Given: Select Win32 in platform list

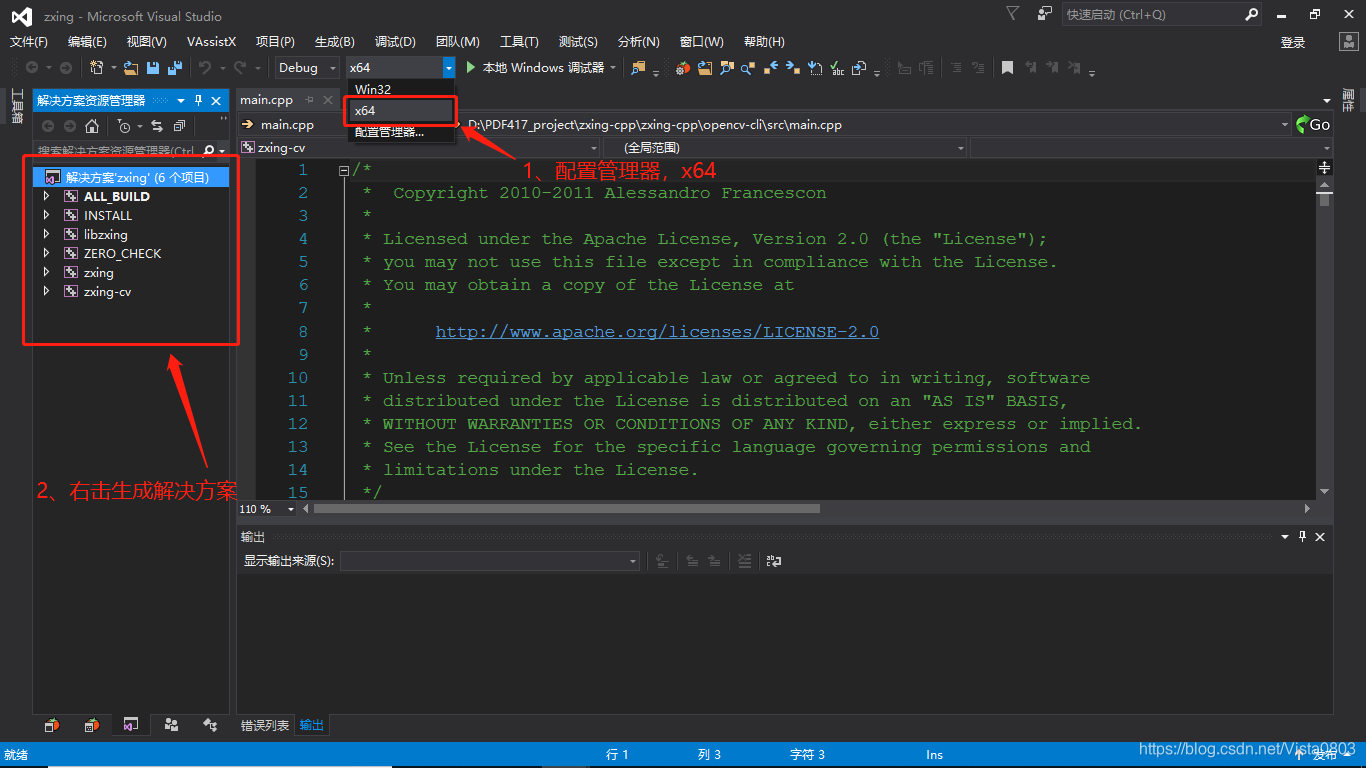Looking at the screenshot, I should pos(400,89).
